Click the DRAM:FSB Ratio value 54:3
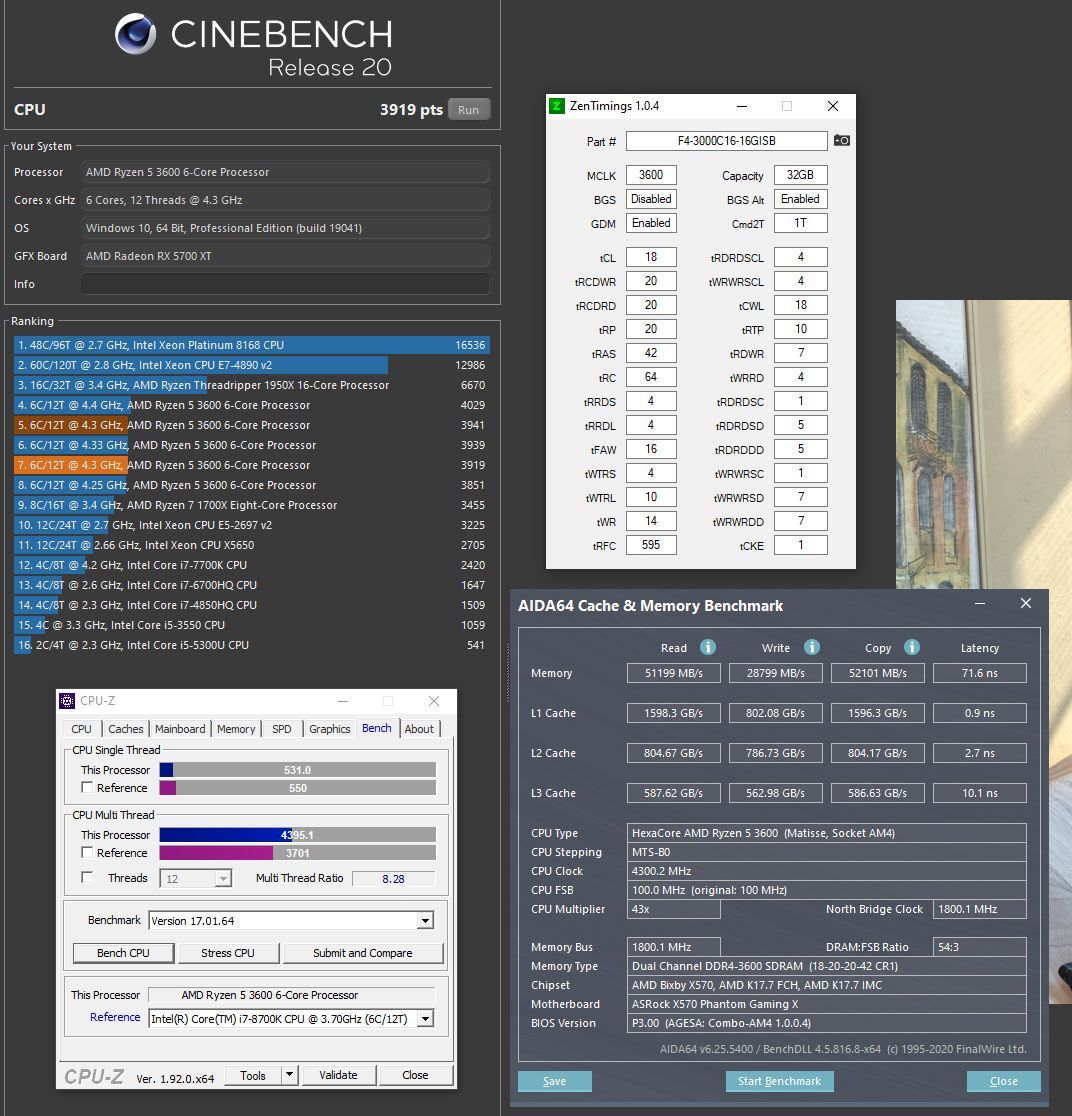 [x=979, y=947]
